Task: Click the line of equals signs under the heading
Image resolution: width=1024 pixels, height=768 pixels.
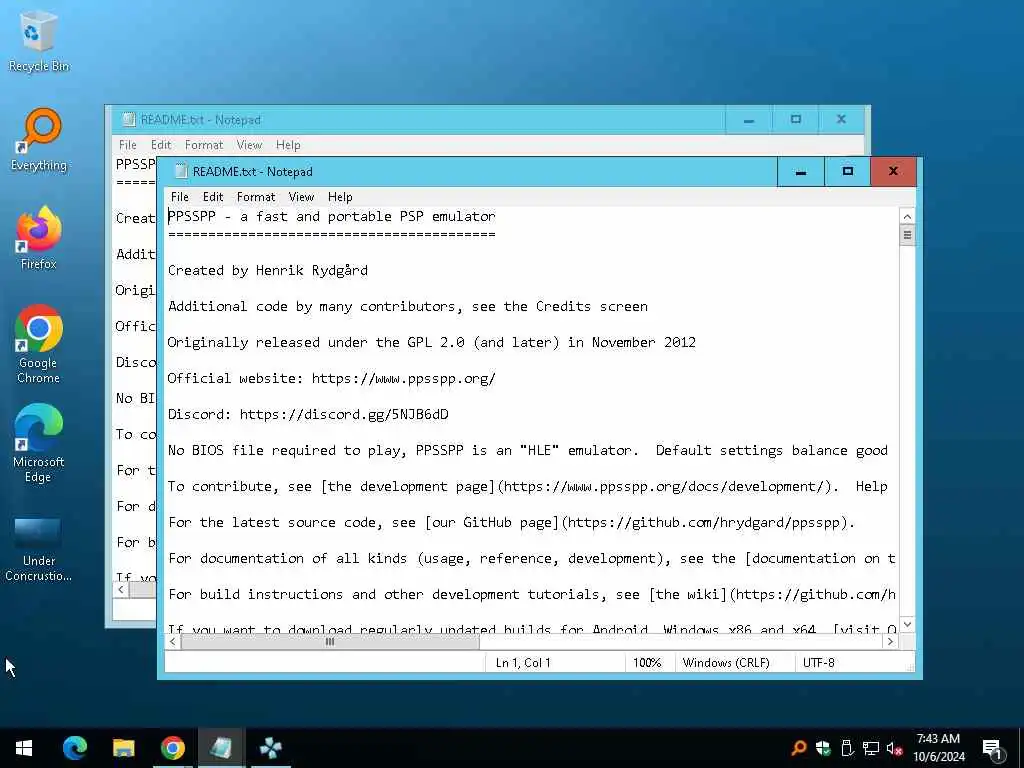Action: [x=332, y=234]
